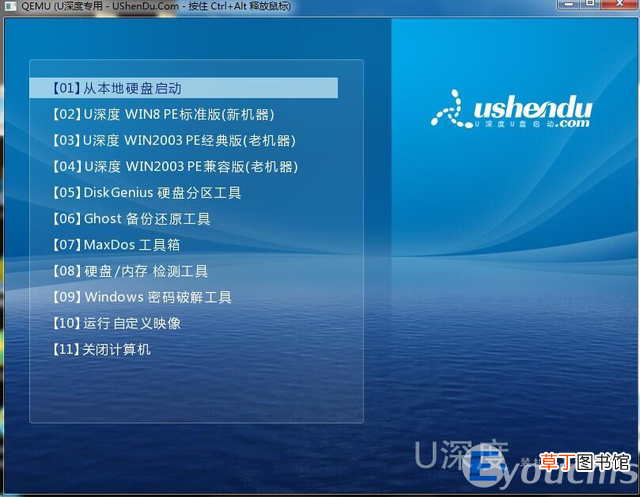640x497 pixels.
Task: Choose 【10】运行自定义映像
Action: pyautogui.click(x=116, y=323)
